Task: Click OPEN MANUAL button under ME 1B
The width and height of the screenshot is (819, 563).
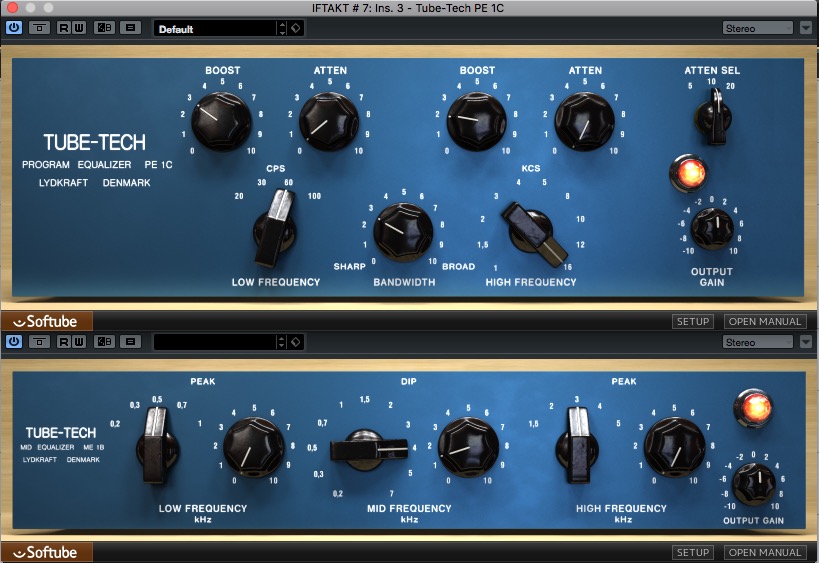Action: (765, 552)
